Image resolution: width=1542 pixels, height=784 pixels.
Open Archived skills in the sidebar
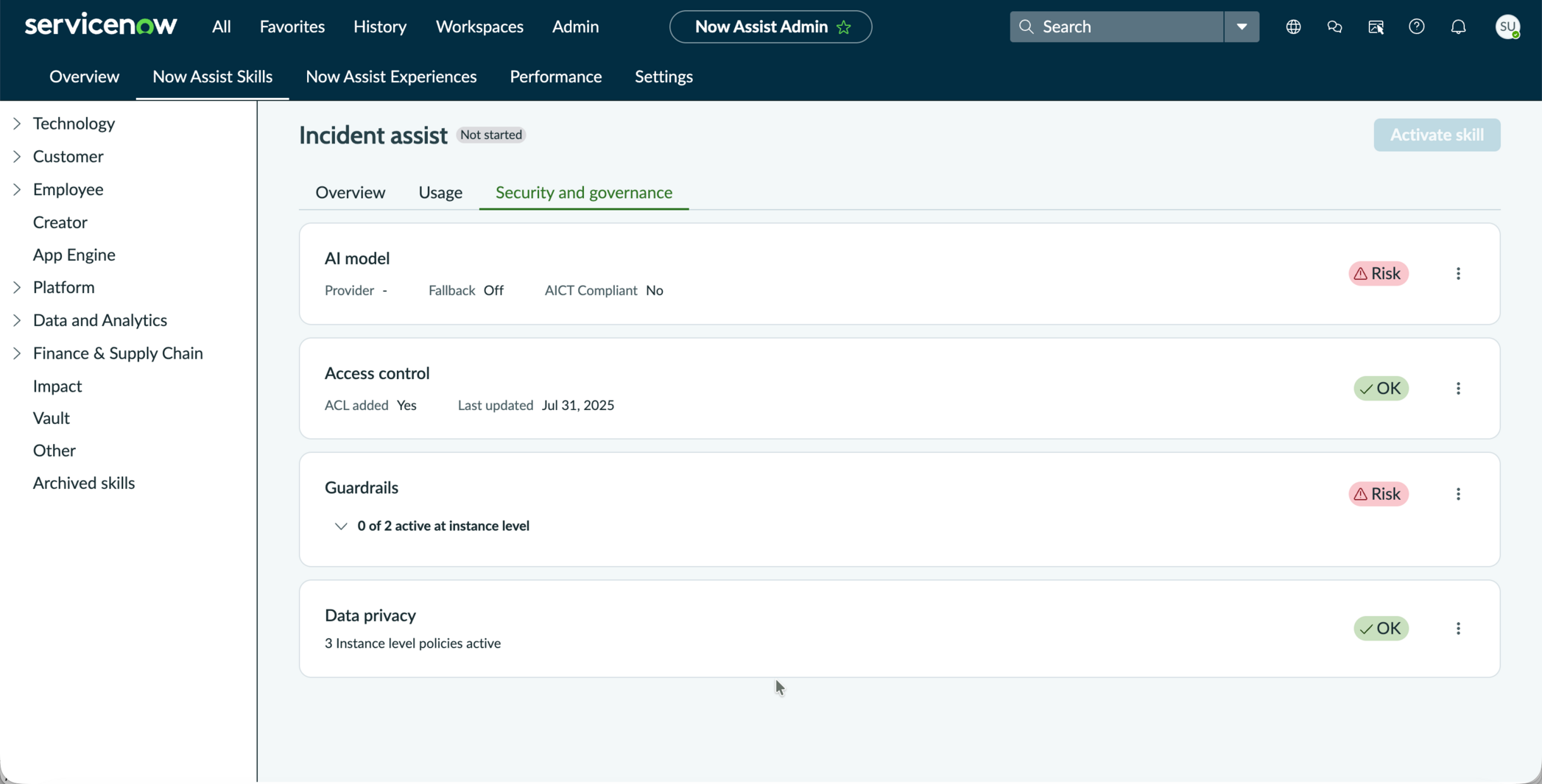pyautogui.click(x=83, y=483)
